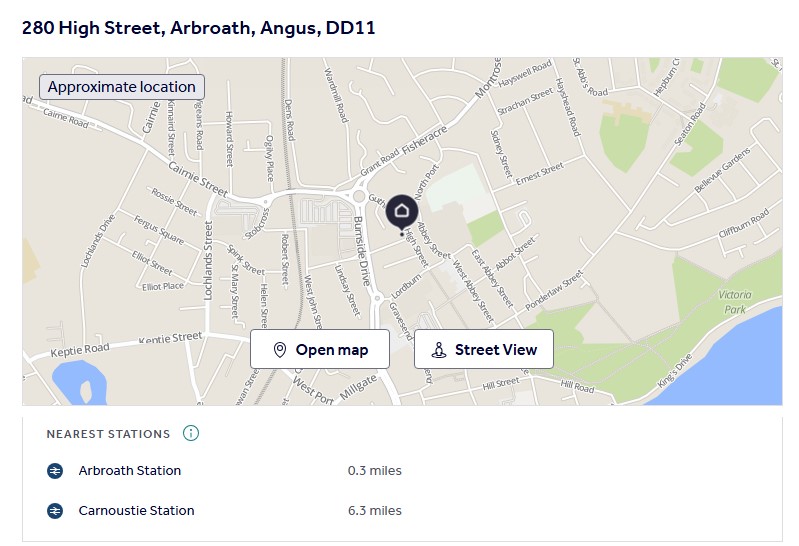This screenshot has width=799, height=546.
Task: Click the Lochlands Street label on map
Action: 208,260
